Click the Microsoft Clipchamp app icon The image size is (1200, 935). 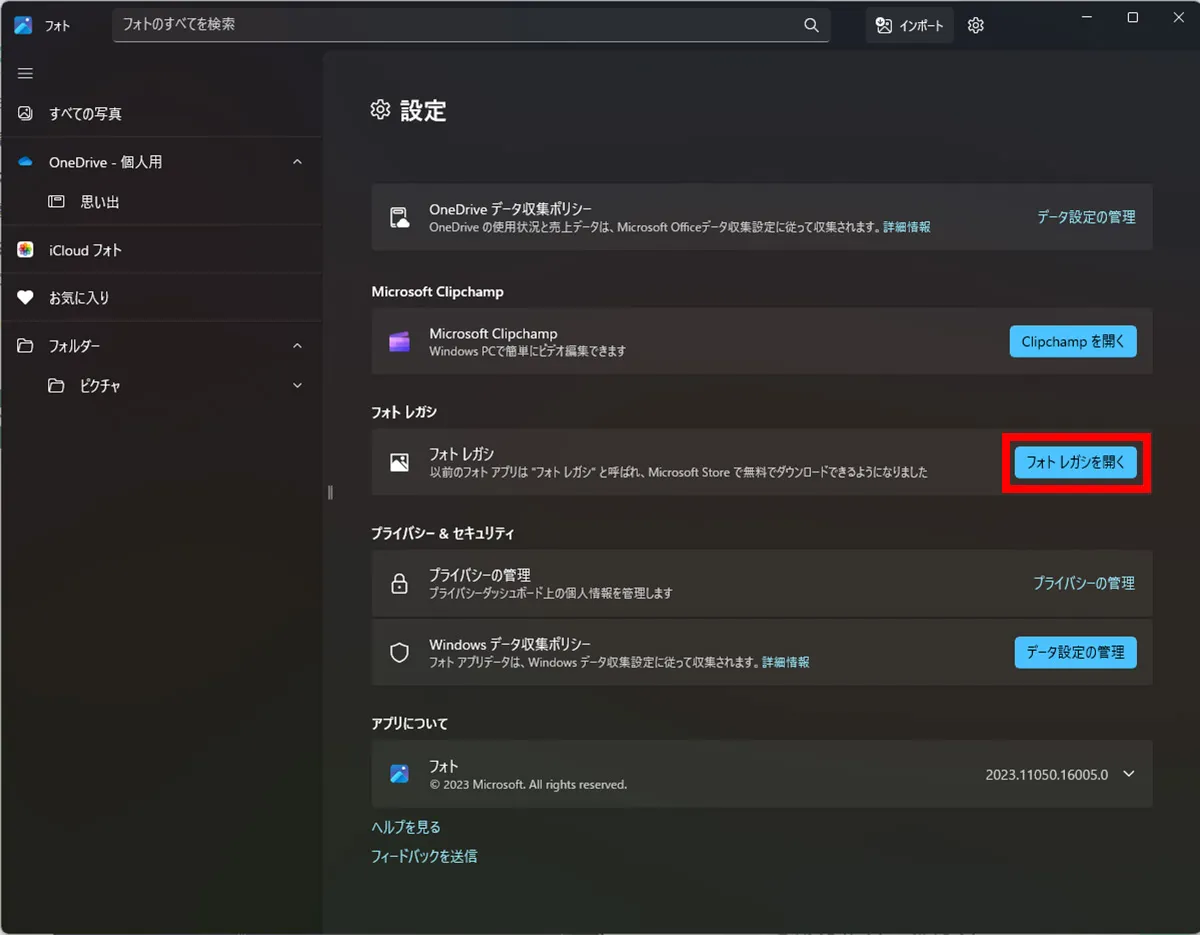pyautogui.click(x=399, y=341)
